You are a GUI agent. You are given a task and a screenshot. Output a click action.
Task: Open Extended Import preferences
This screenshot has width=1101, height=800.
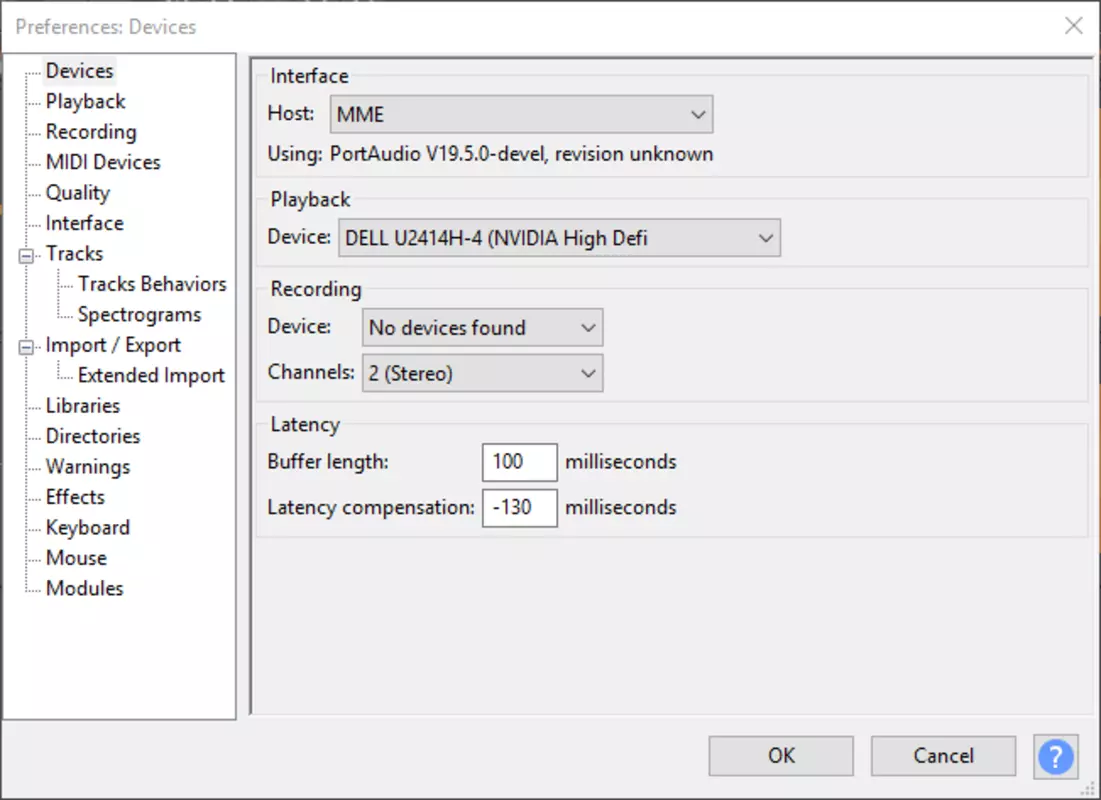click(x=152, y=376)
